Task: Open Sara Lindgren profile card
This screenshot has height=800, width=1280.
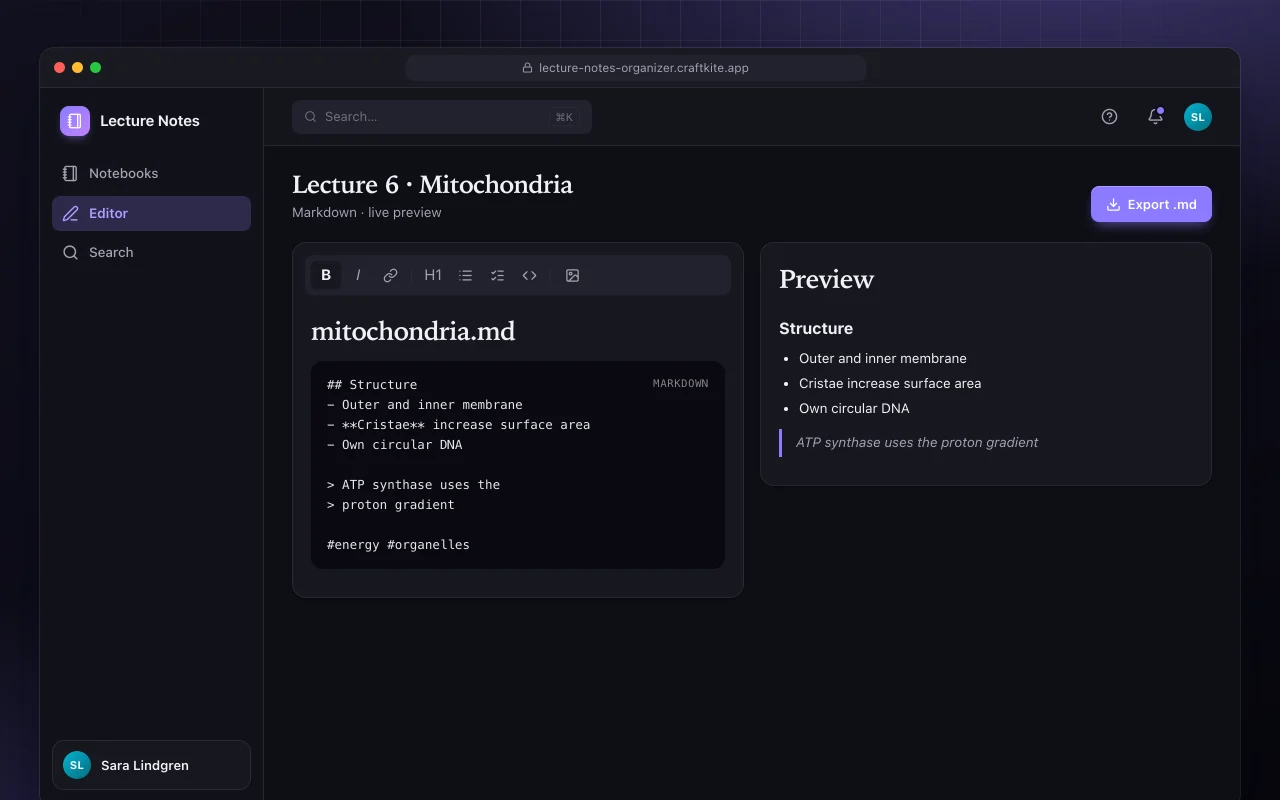Action: click(151, 765)
